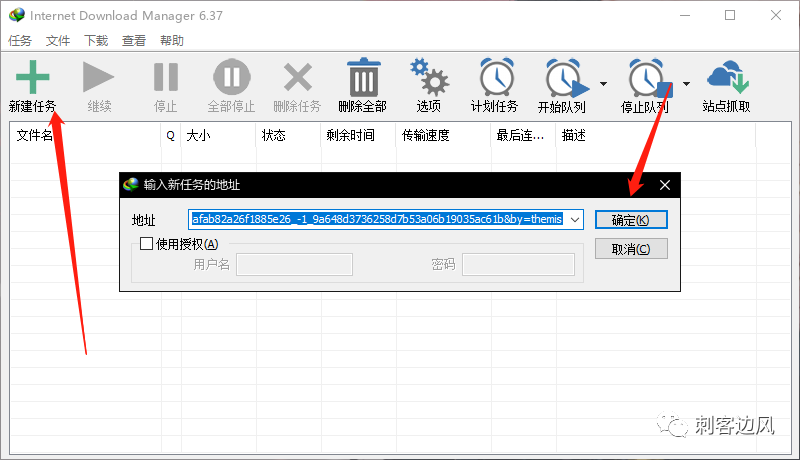Open the 帮助 menu
This screenshot has height=460, width=800.
[171, 40]
